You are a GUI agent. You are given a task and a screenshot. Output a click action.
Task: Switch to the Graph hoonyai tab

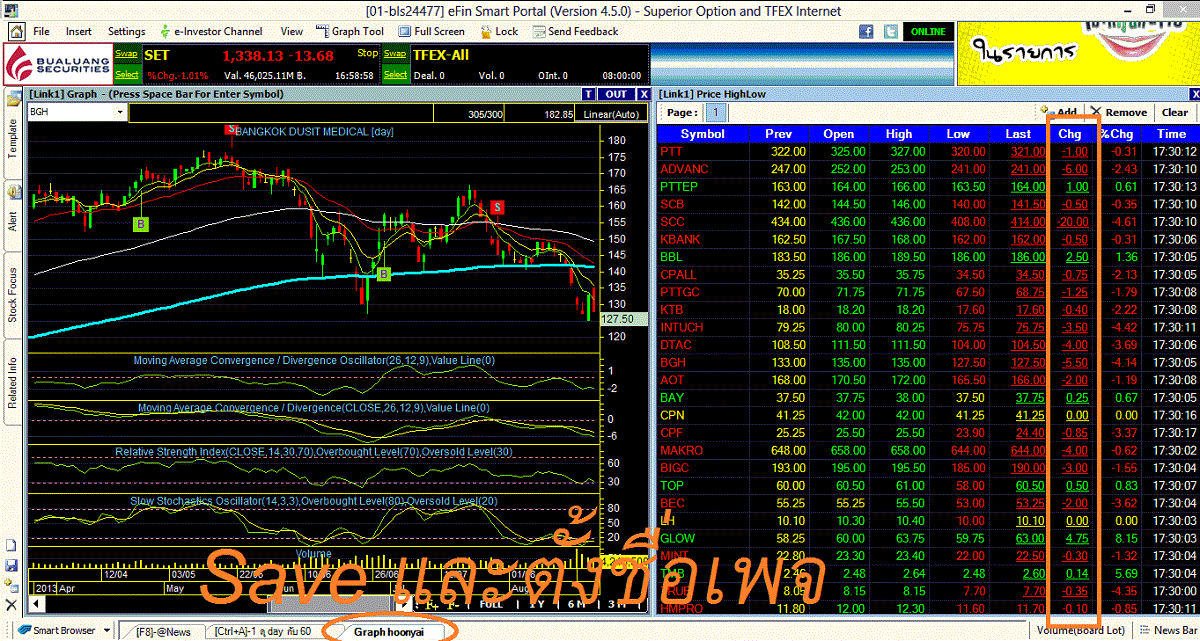point(390,631)
